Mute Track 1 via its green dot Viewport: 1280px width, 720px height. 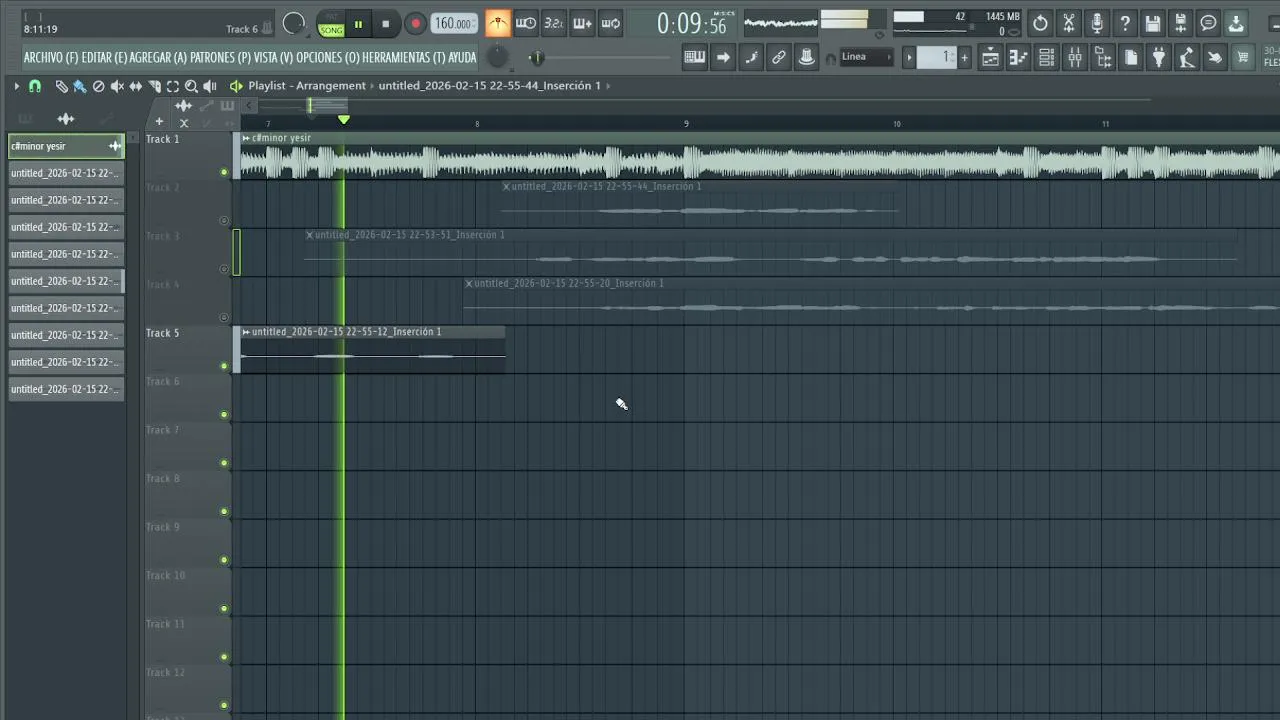[x=224, y=172]
